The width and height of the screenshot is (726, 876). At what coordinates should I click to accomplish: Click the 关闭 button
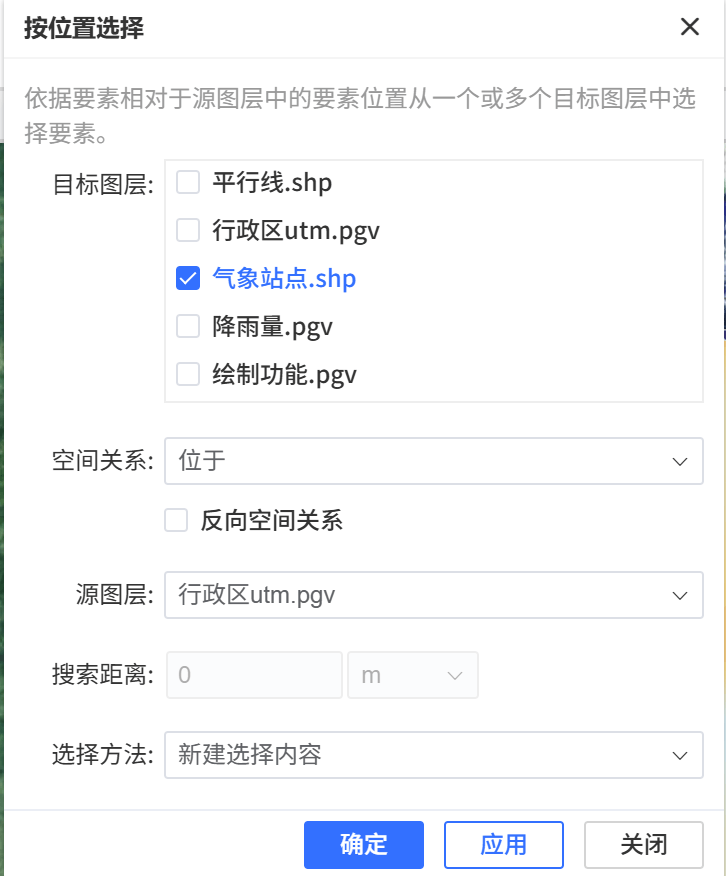(645, 844)
